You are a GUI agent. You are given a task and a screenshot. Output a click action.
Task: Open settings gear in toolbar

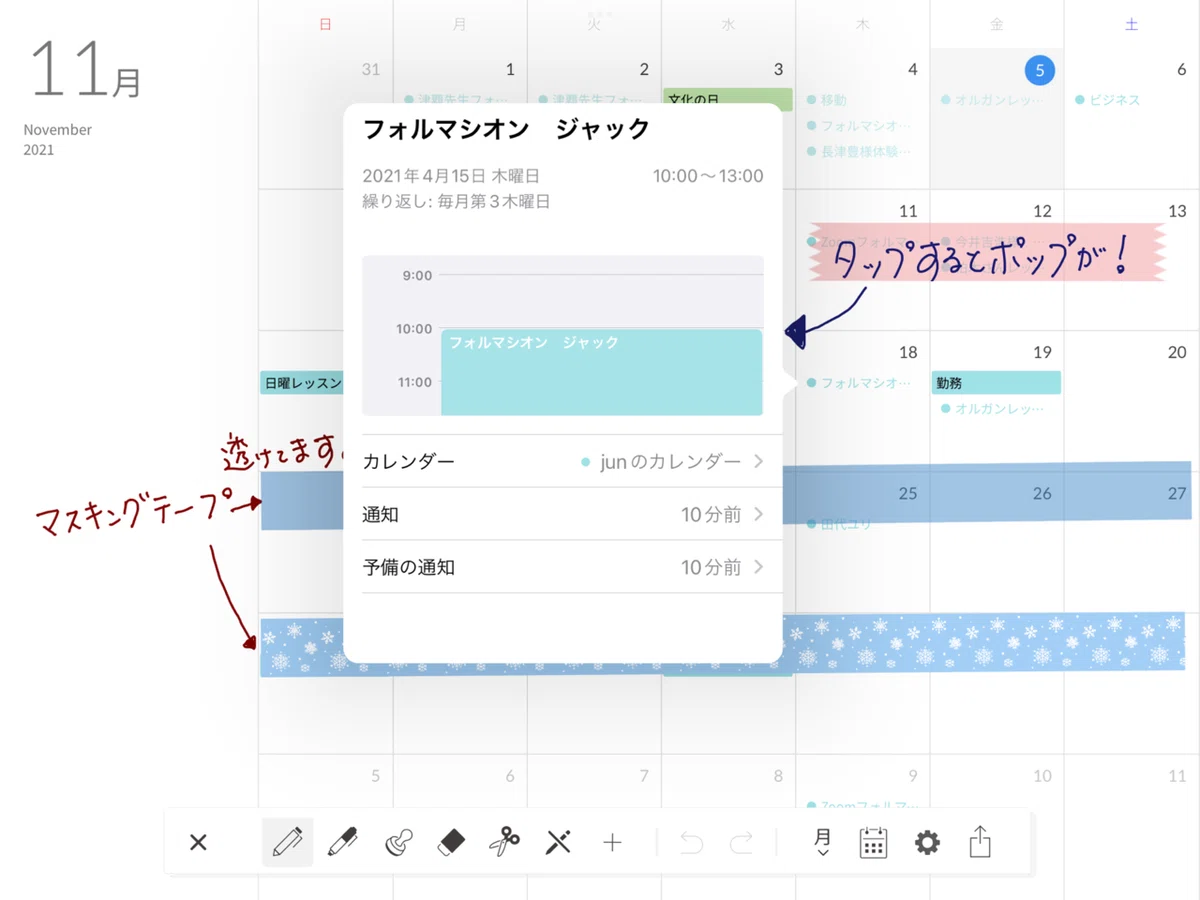[927, 843]
